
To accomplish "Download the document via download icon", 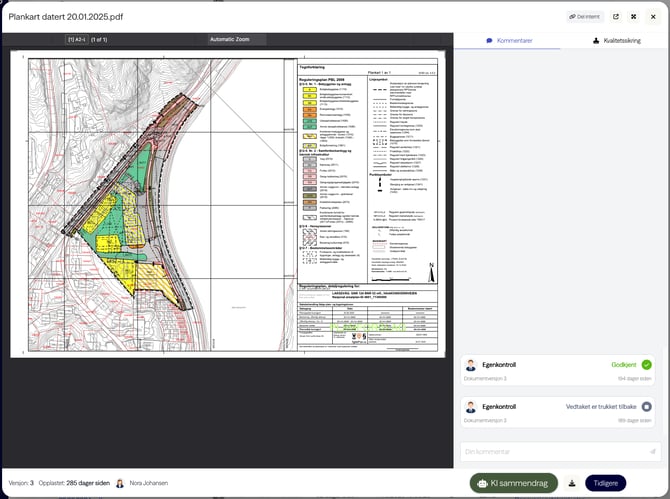I will pyautogui.click(x=571, y=483).
